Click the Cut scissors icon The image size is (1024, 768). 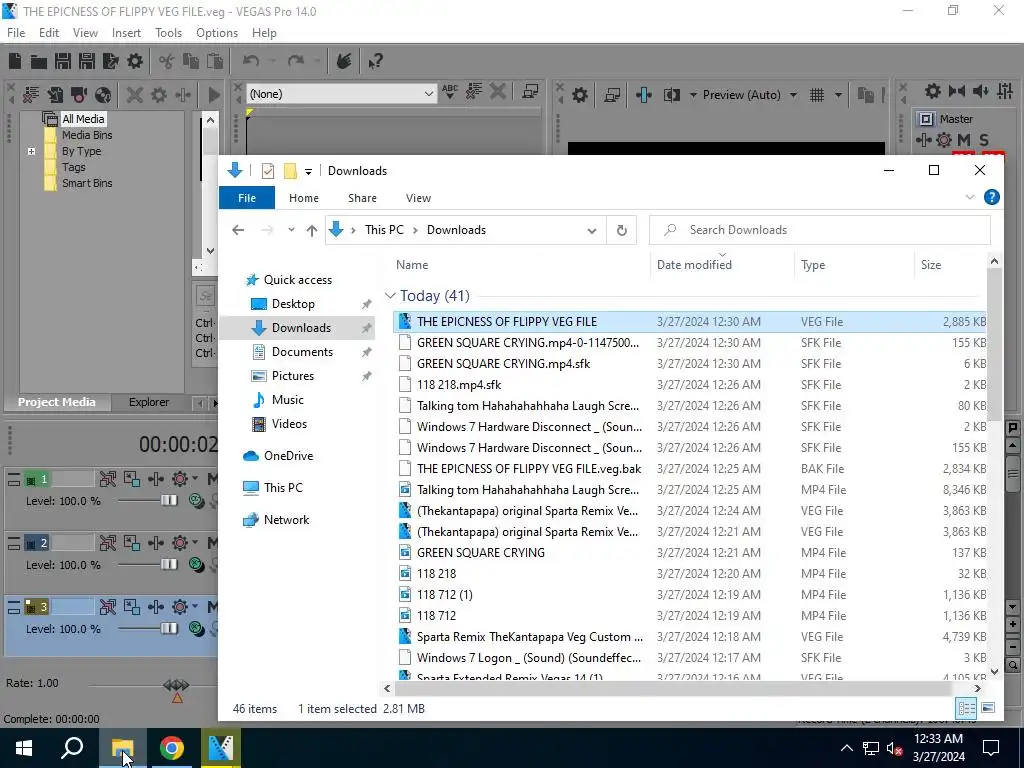coord(167,61)
